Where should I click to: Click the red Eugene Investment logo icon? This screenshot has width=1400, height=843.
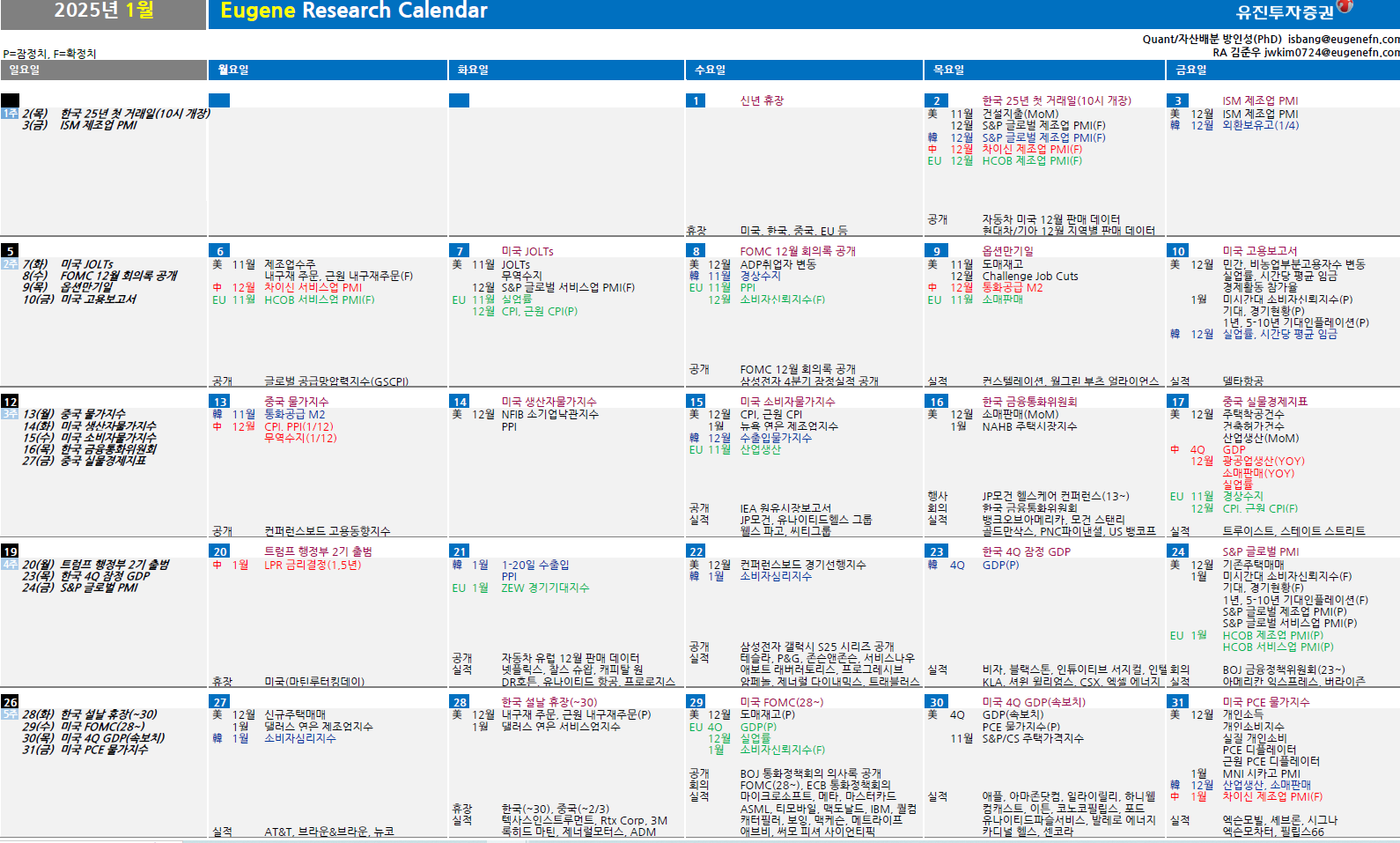[x=1345, y=7]
